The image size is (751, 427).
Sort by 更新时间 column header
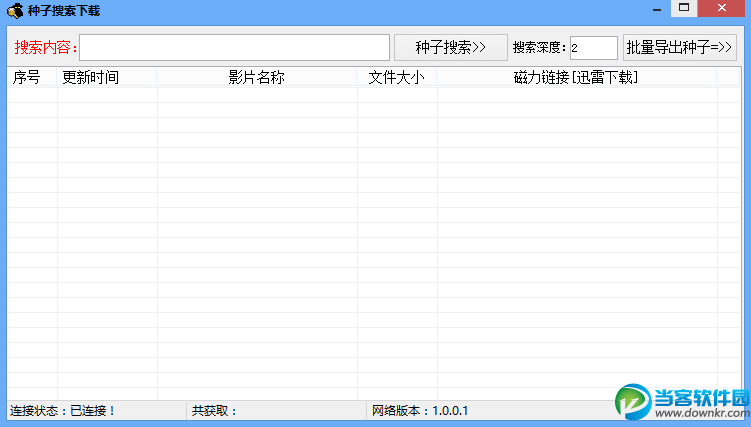pos(107,77)
